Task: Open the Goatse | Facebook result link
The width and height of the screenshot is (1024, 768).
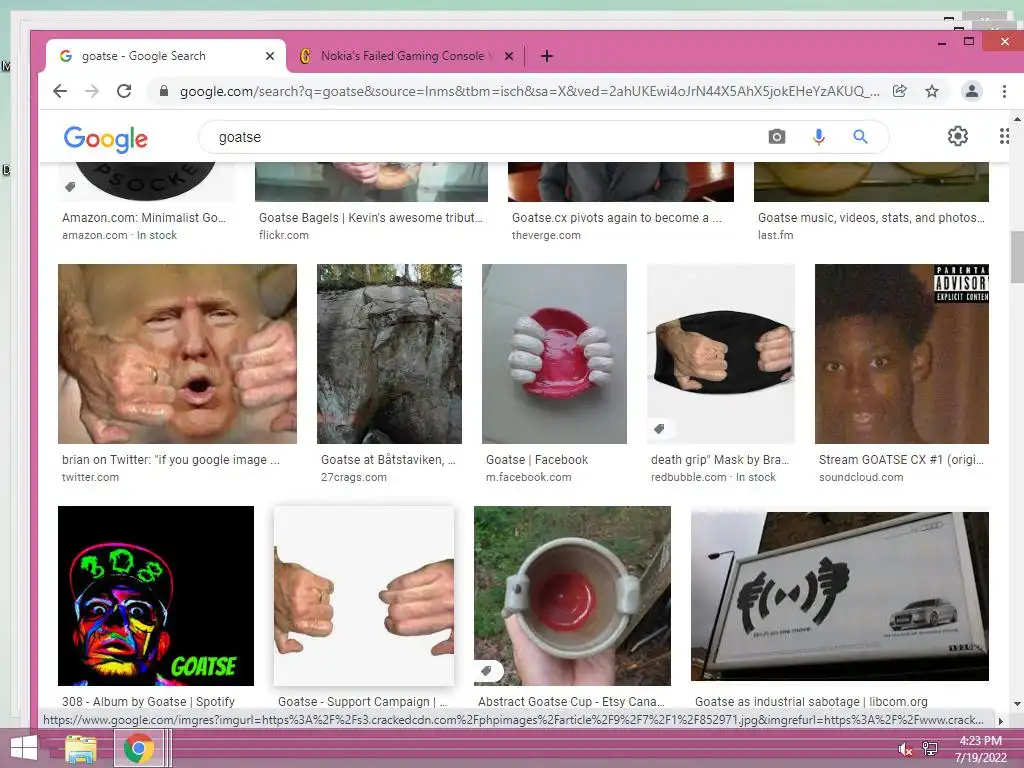Action: pos(537,460)
